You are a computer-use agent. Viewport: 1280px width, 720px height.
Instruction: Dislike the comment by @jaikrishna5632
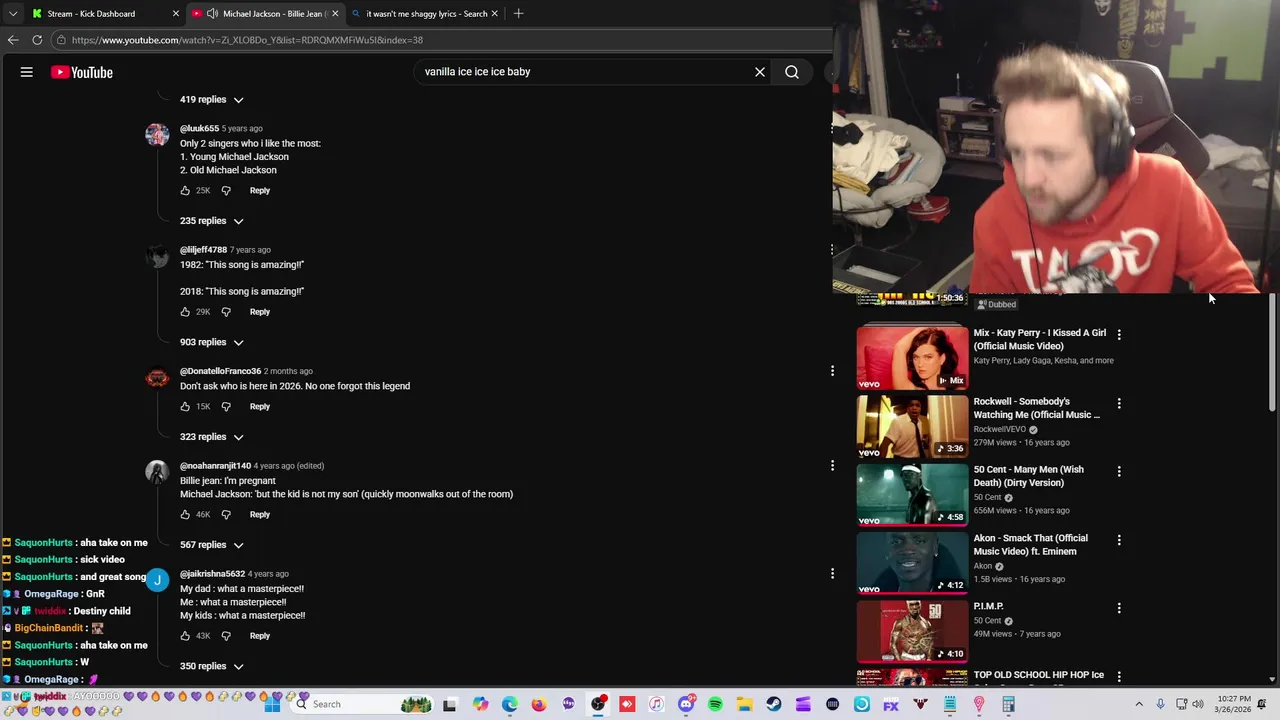tap(226, 636)
